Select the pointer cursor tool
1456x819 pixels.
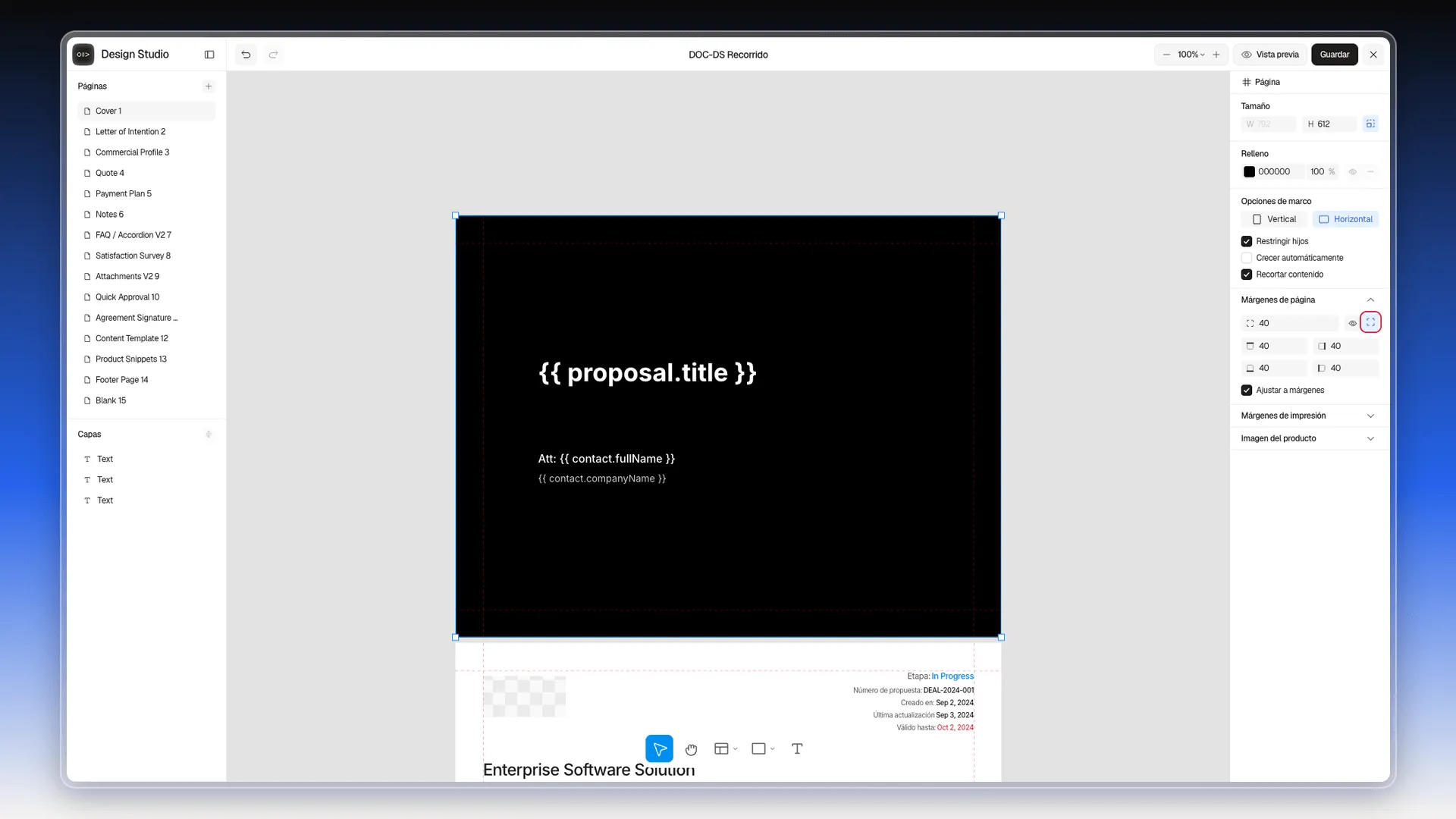click(x=659, y=748)
